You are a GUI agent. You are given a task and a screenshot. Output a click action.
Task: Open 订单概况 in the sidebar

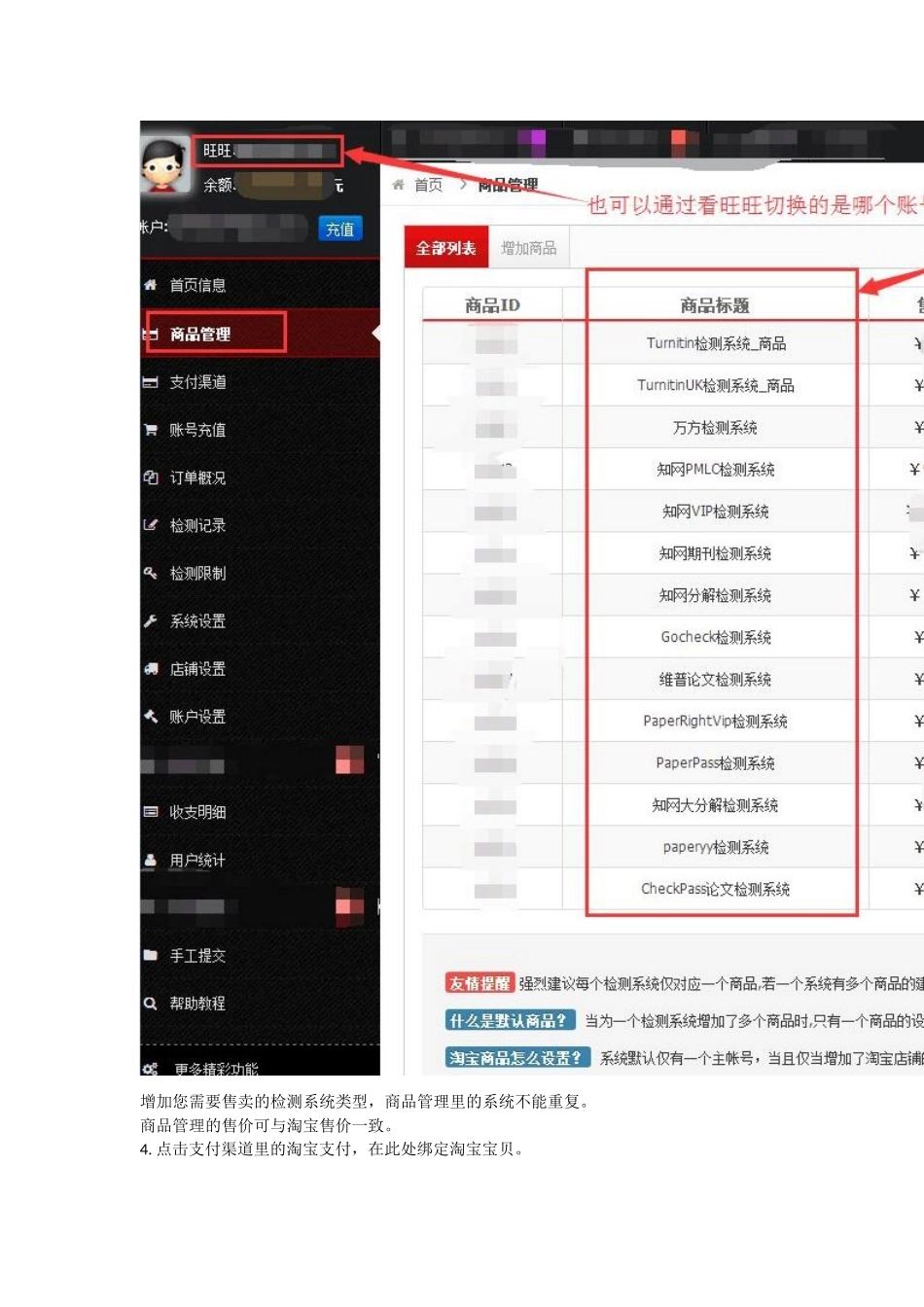[x=197, y=477]
